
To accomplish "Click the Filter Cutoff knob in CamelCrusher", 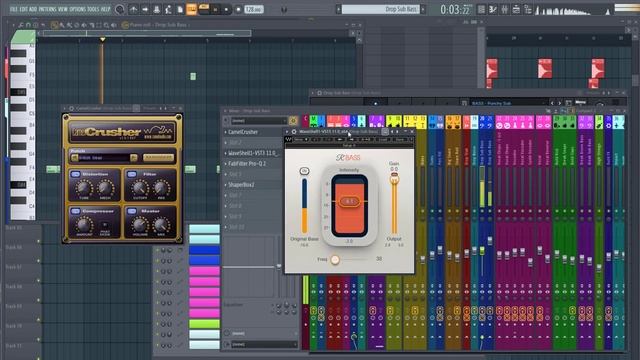I will (x=140, y=188).
